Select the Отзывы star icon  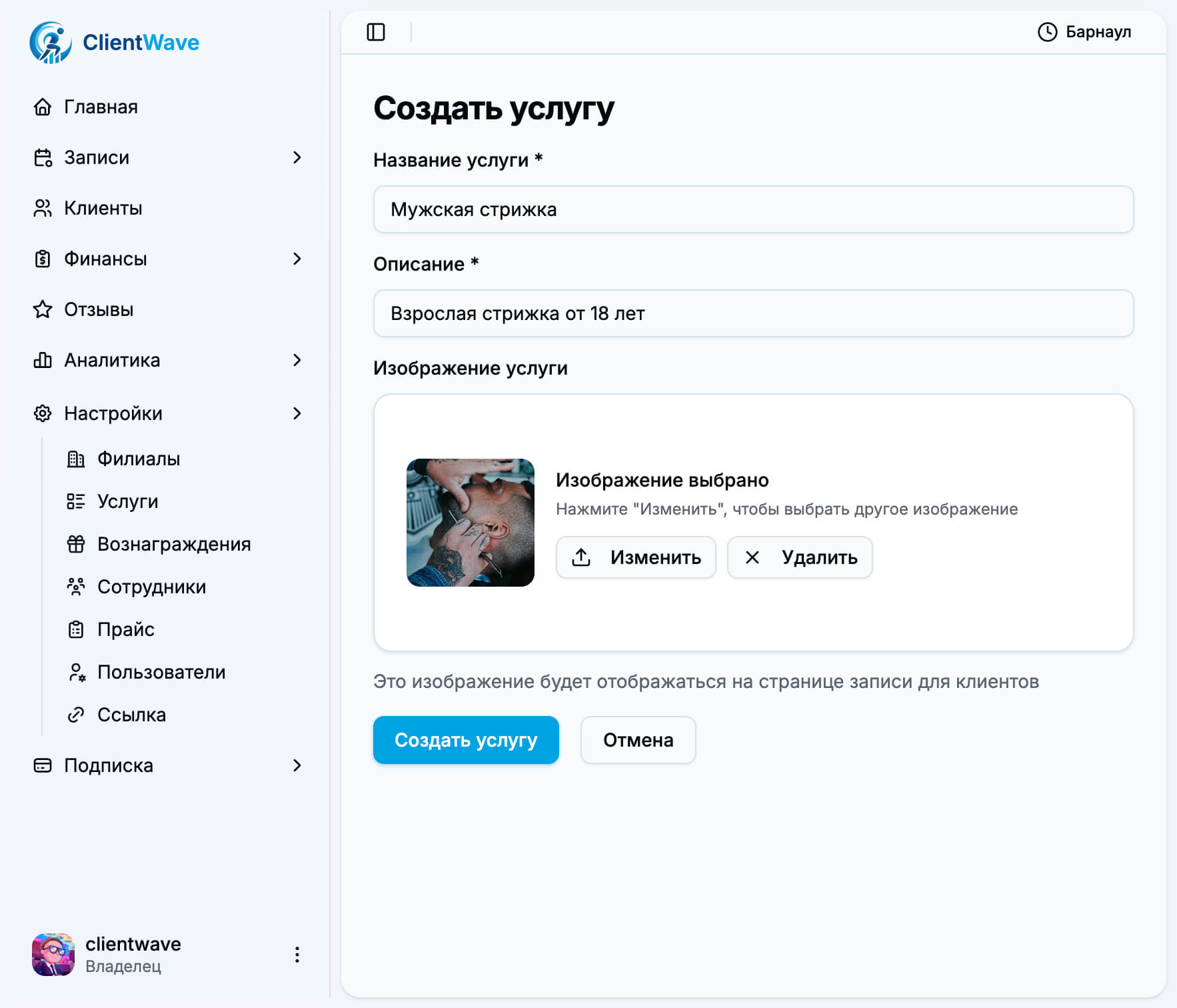point(43,309)
